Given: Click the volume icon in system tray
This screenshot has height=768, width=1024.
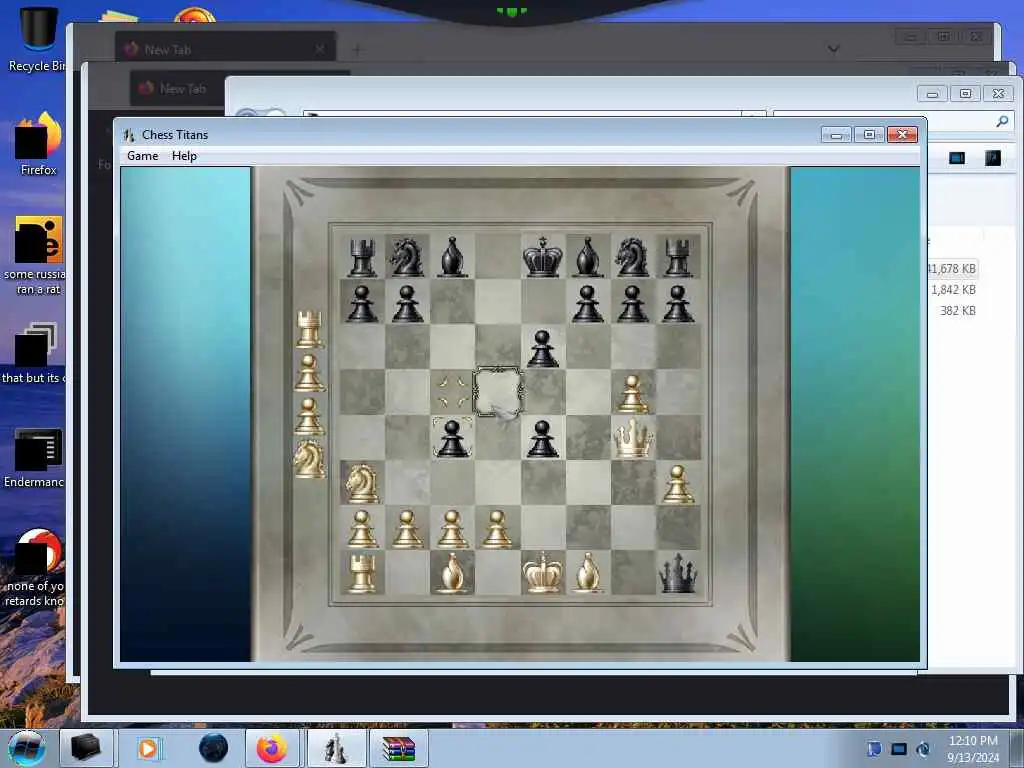Looking at the screenshot, I should point(923,749).
